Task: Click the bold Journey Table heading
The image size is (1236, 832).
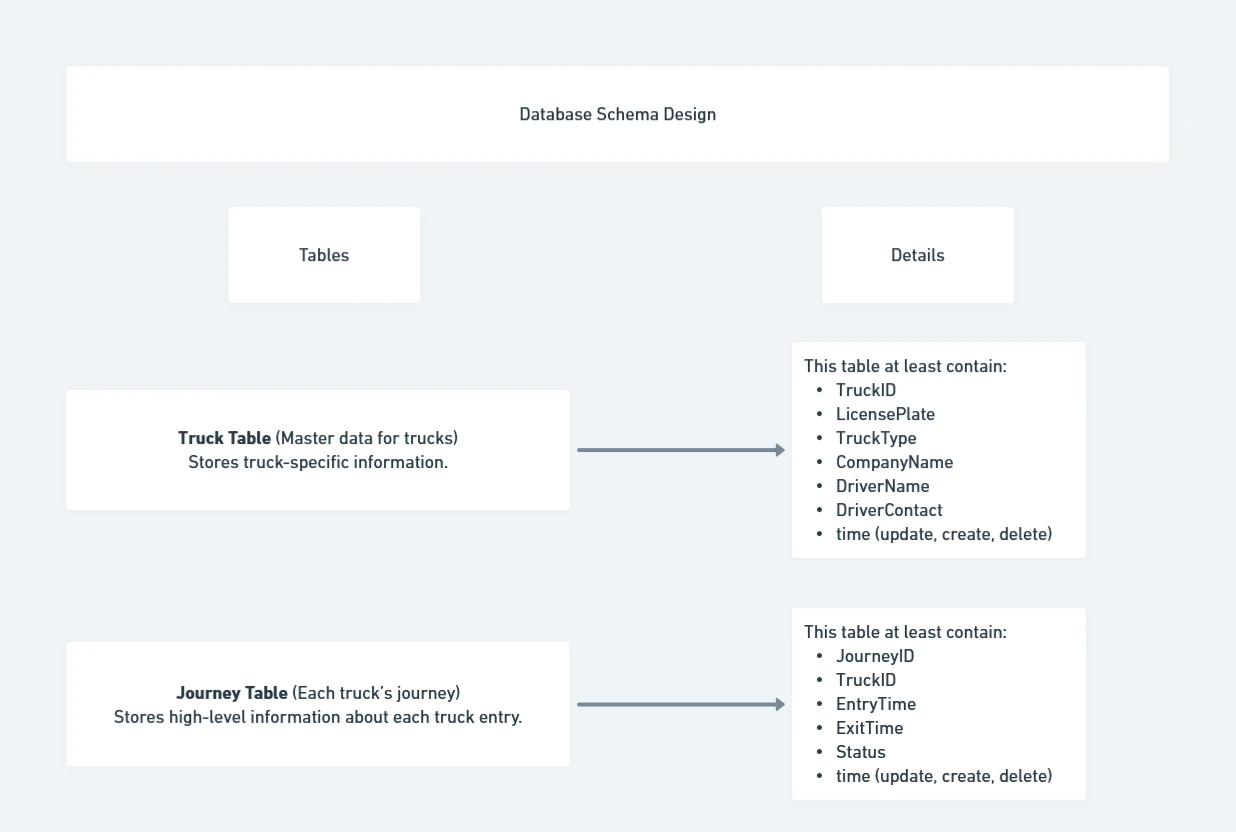Action: (232, 693)
